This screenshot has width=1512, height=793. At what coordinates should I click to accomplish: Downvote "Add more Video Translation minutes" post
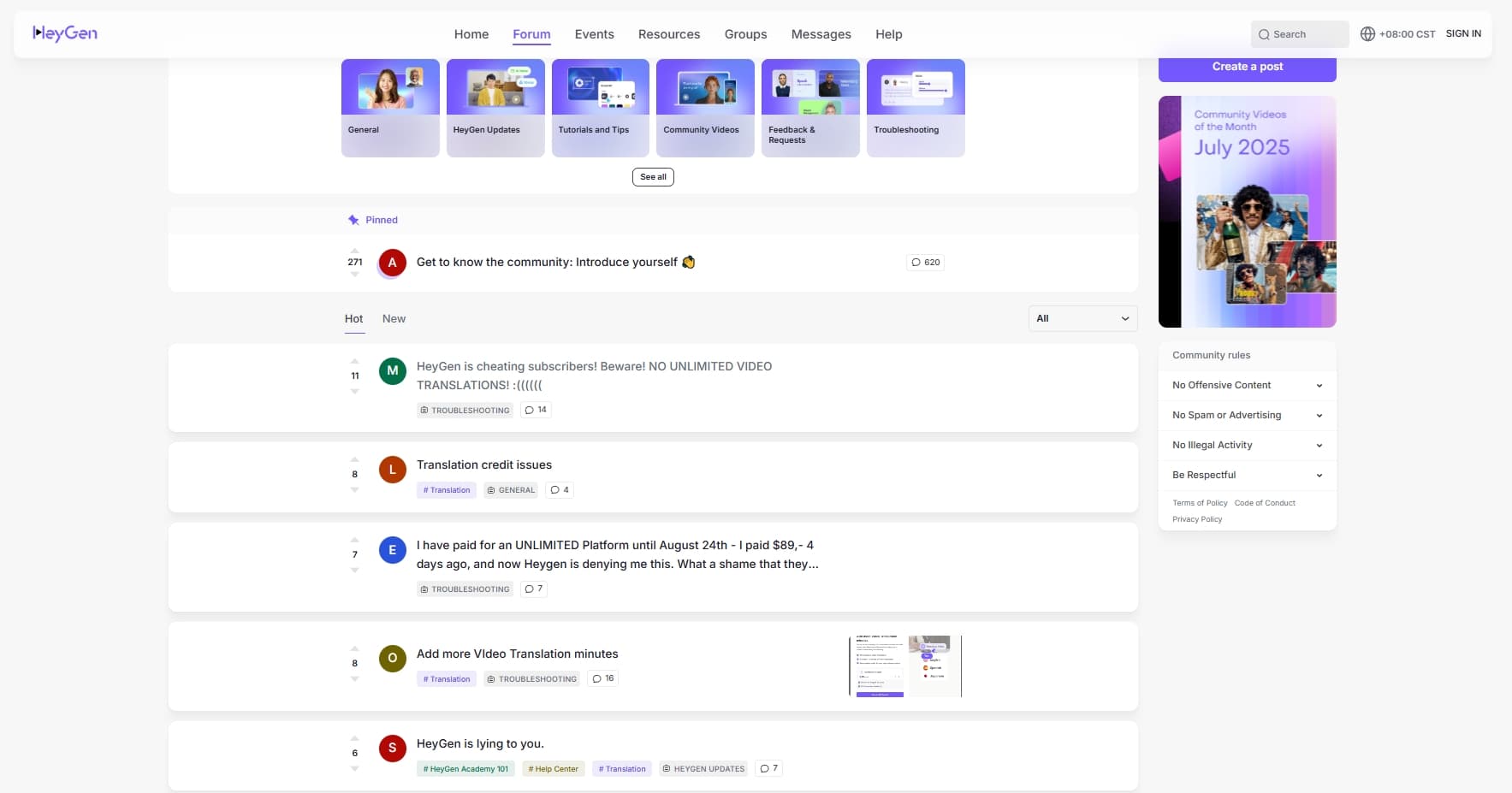coord(355,678)
